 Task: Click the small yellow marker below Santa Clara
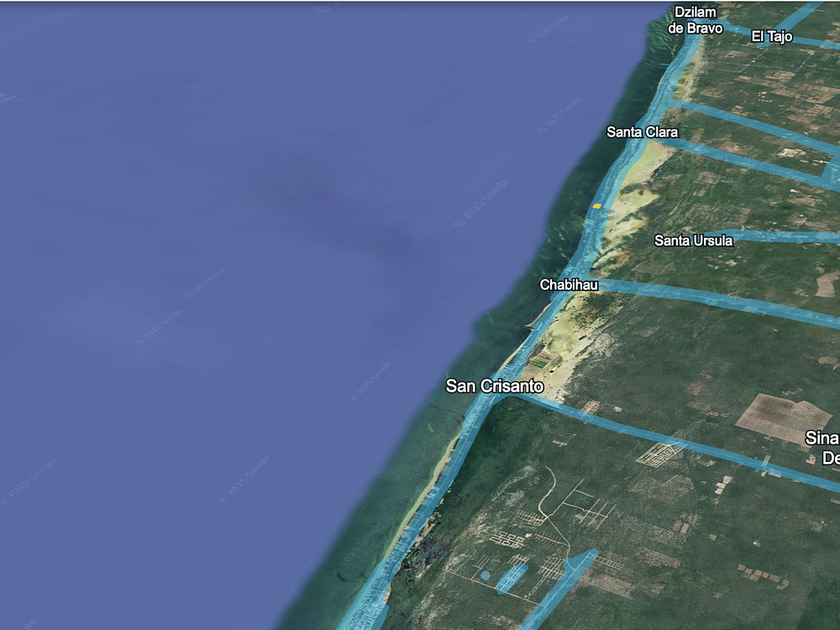pos(597,206)
